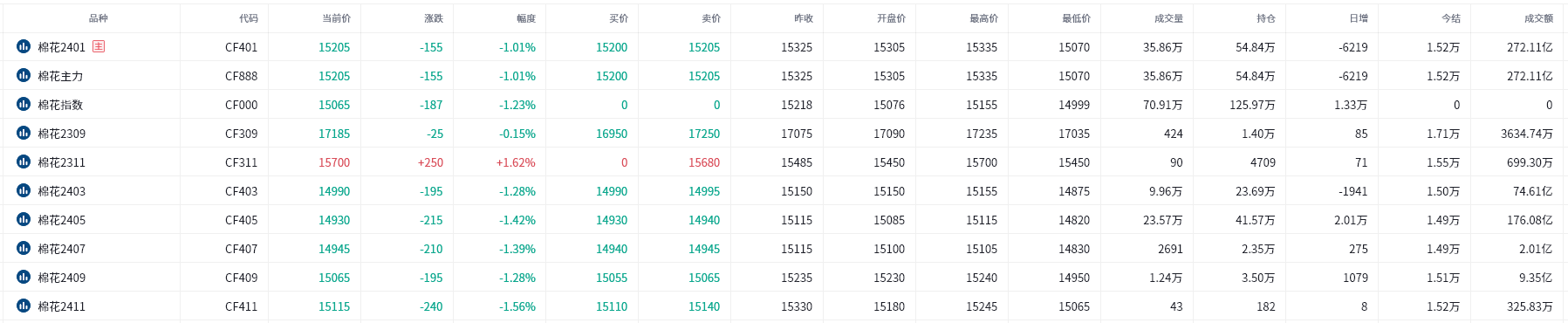Click the red 15700 current price
The image size is (1568, 323).
tap(334, 162)
